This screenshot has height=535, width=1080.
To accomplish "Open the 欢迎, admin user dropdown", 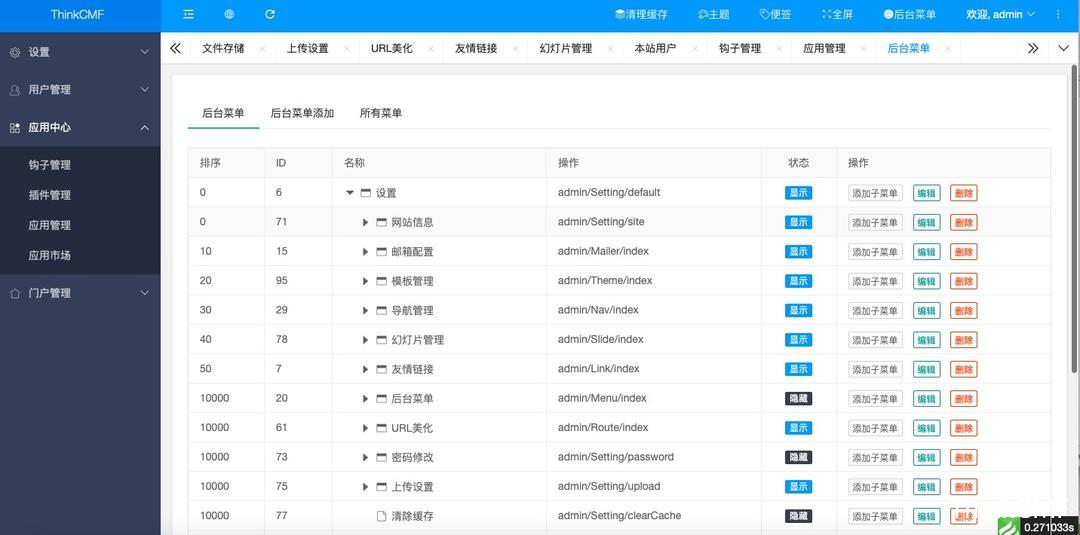I will click(1001, 14).
